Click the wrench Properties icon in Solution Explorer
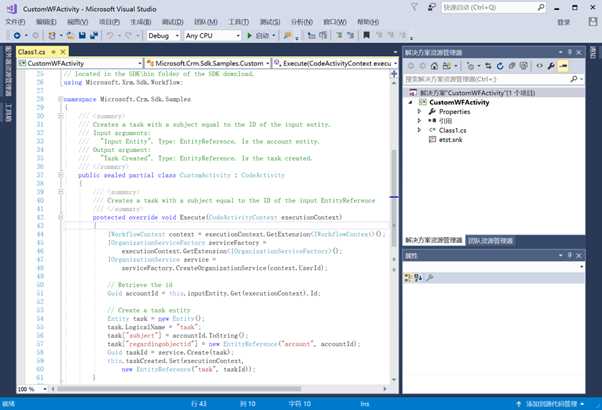This screenshot has height=410, width=602. click(551, 66)
